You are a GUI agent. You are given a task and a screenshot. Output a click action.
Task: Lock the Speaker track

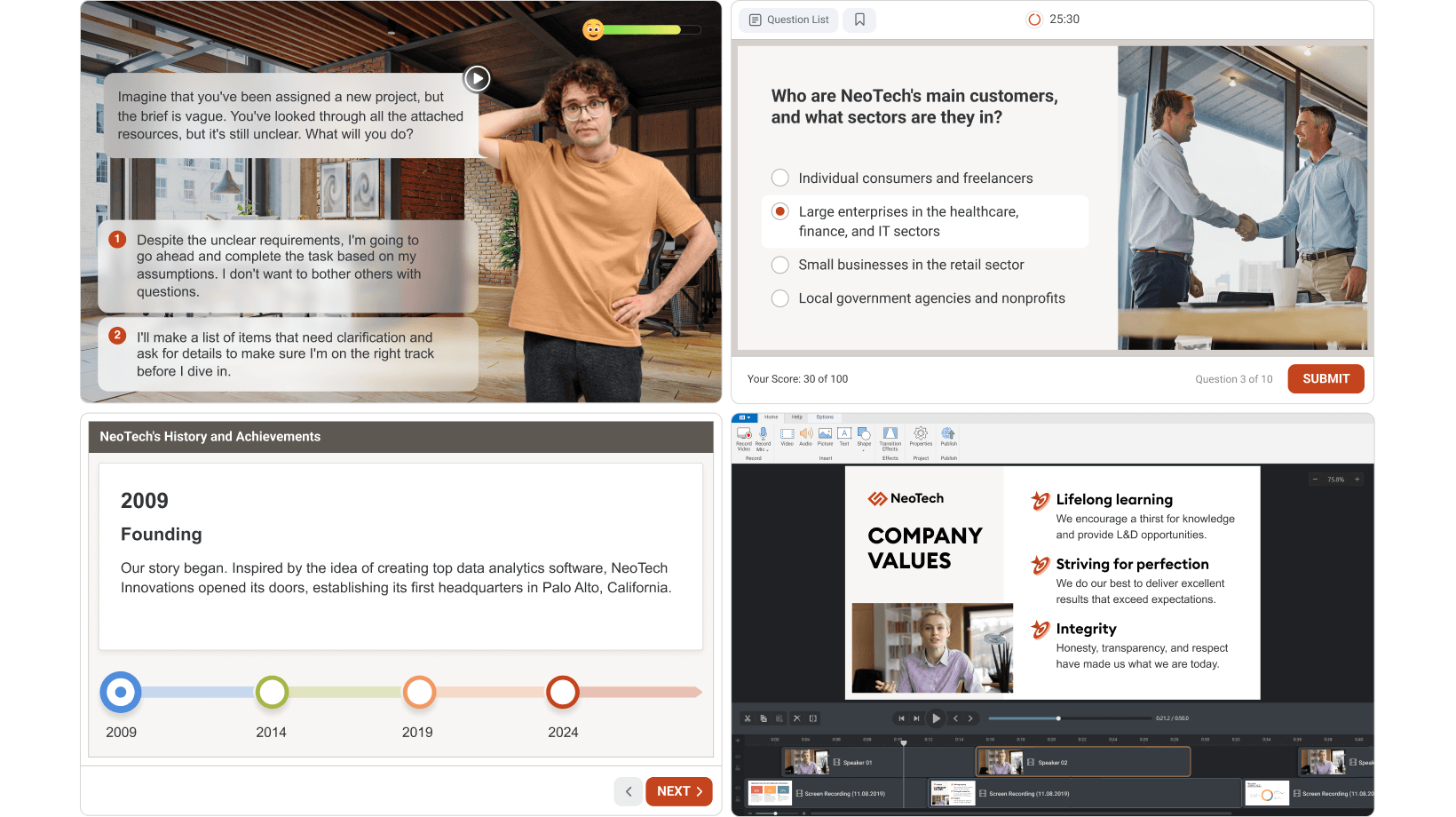(737, 766)
